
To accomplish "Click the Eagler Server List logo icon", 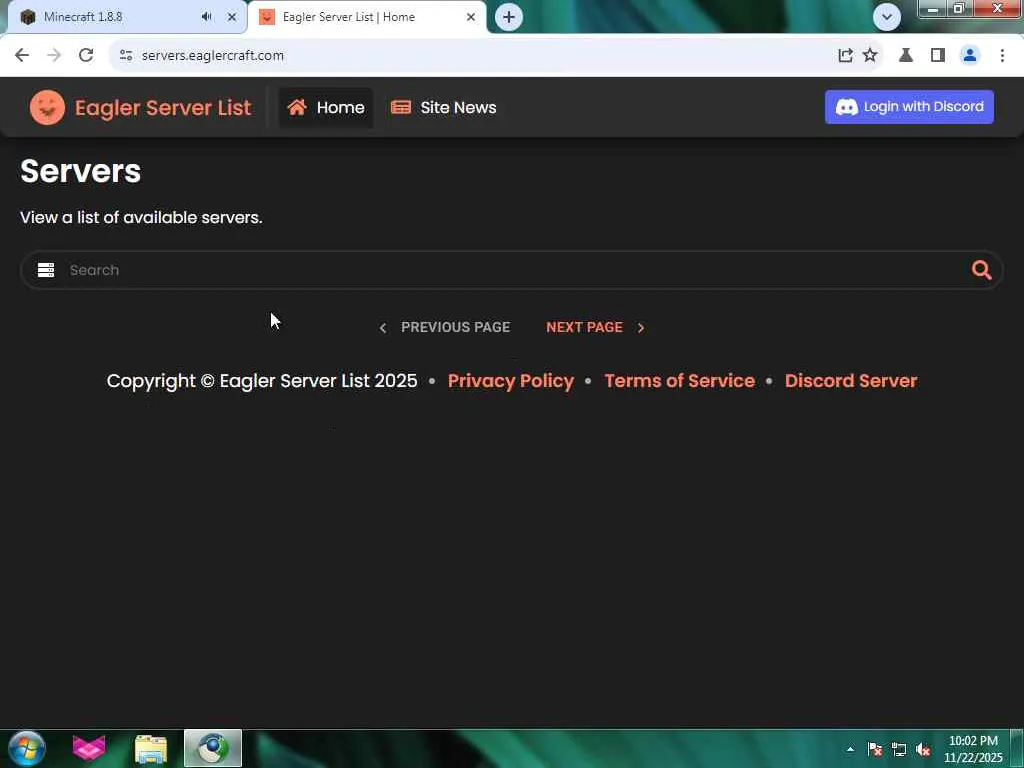I will [47, 108].
